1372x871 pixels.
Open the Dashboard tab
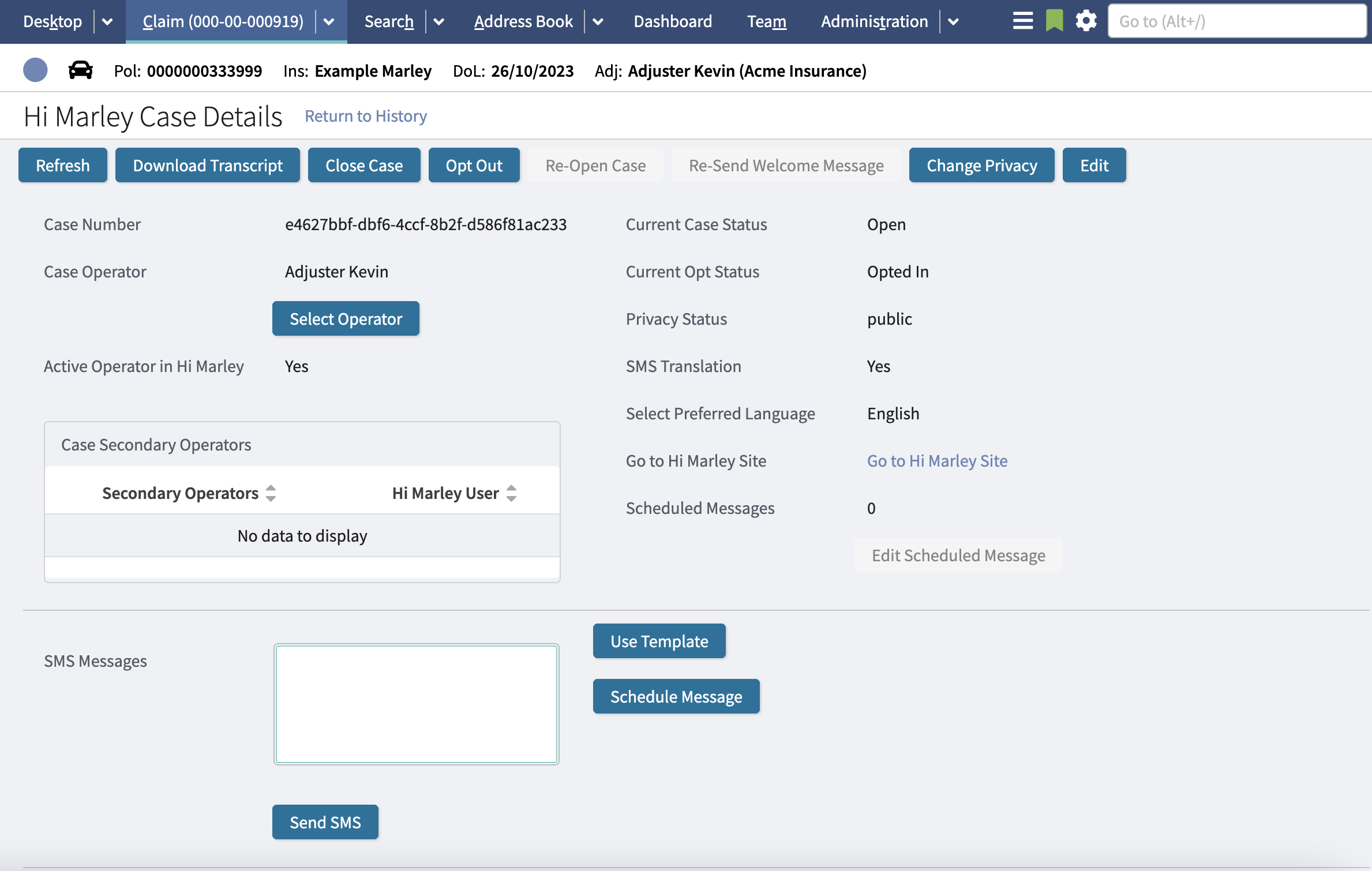click(673, 21)
